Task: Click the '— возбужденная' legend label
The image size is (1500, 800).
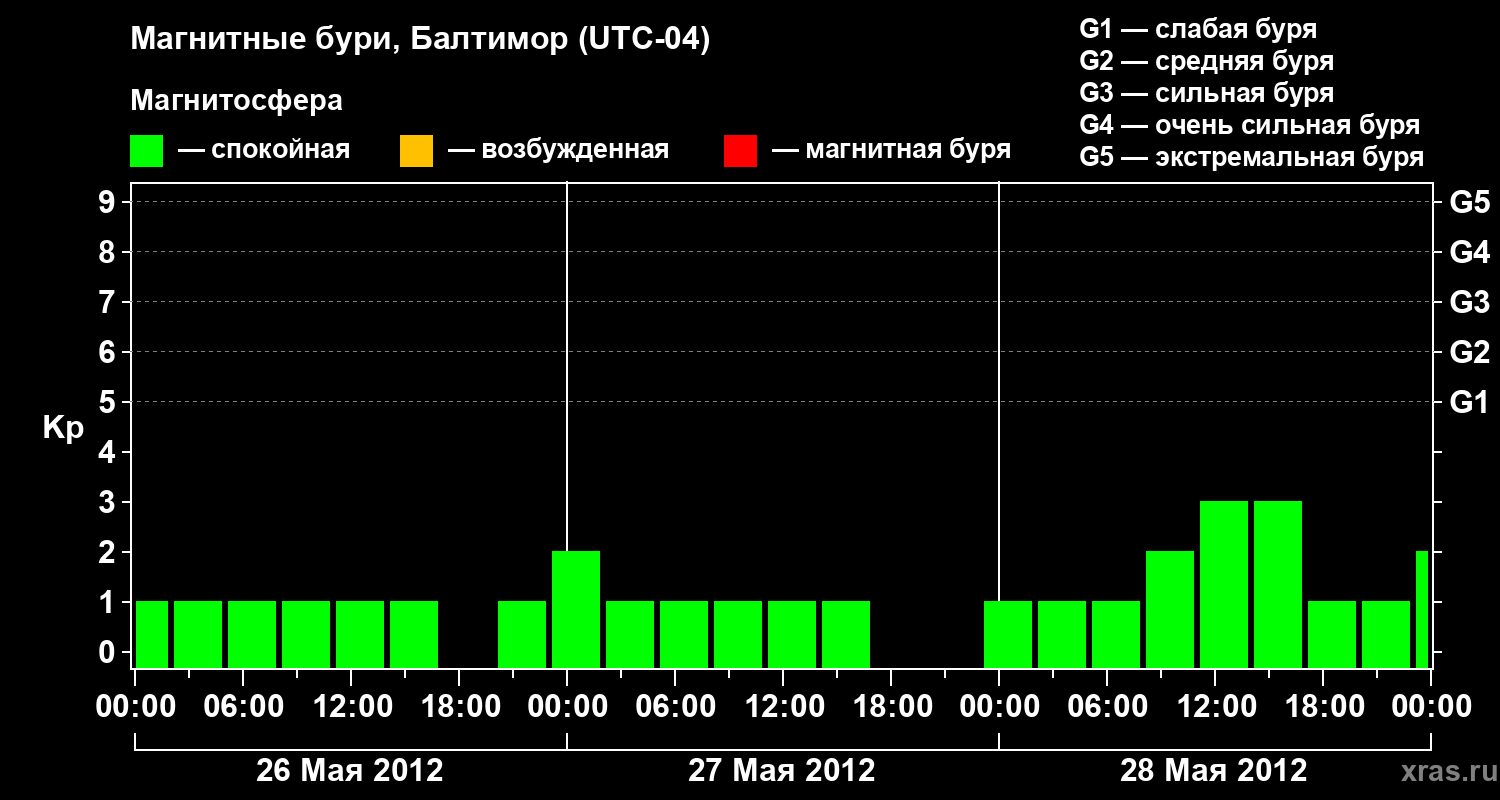Action: tap(558, 150)
